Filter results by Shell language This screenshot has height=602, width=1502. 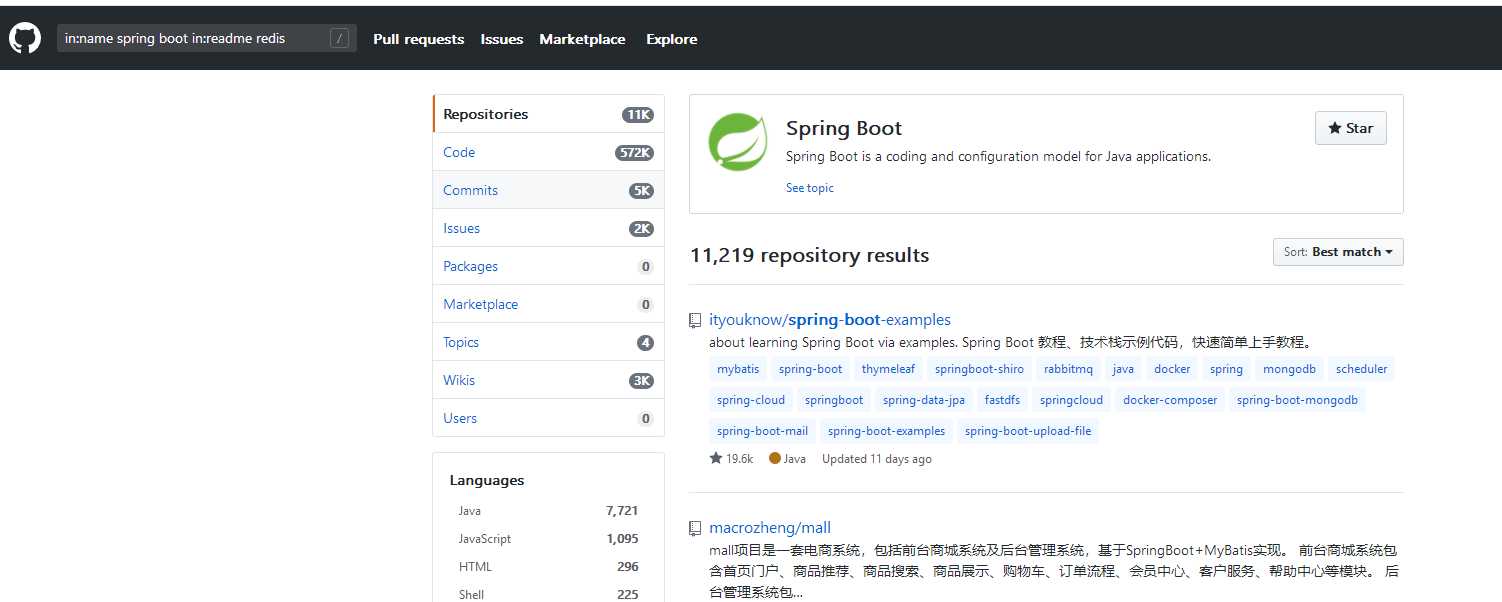[548, 594]
